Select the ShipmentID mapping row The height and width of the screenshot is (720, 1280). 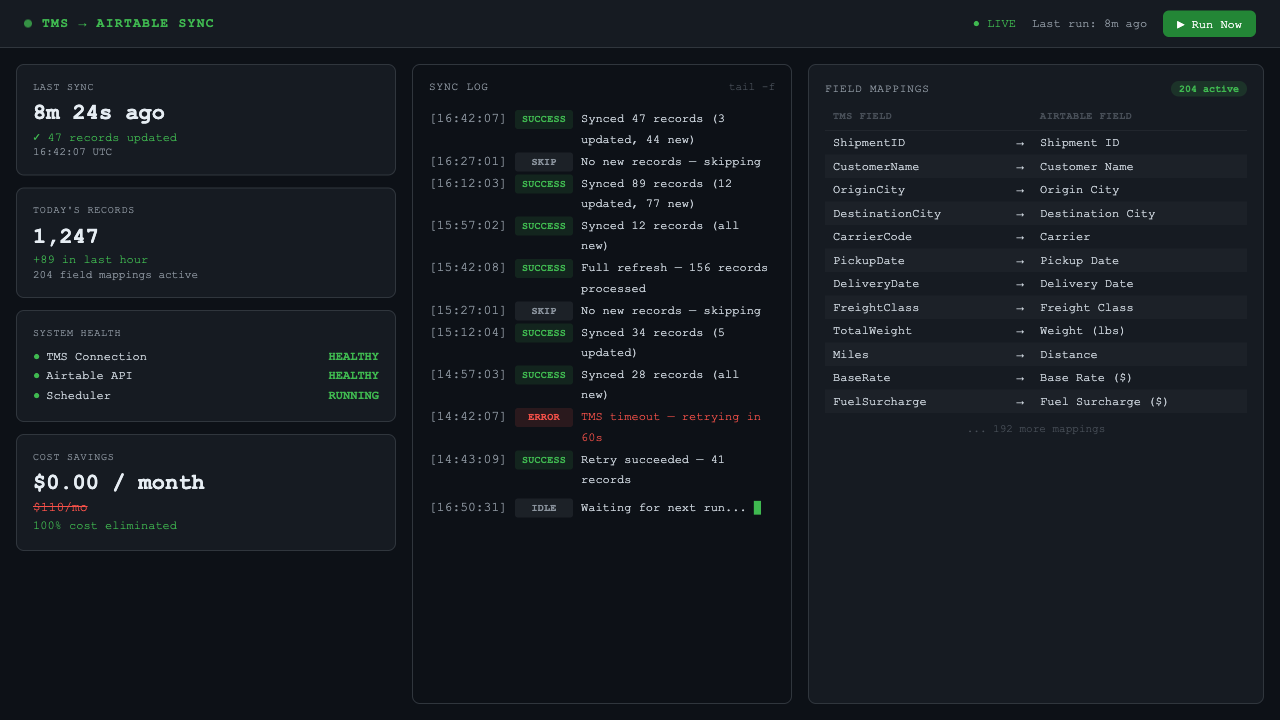1036,143
